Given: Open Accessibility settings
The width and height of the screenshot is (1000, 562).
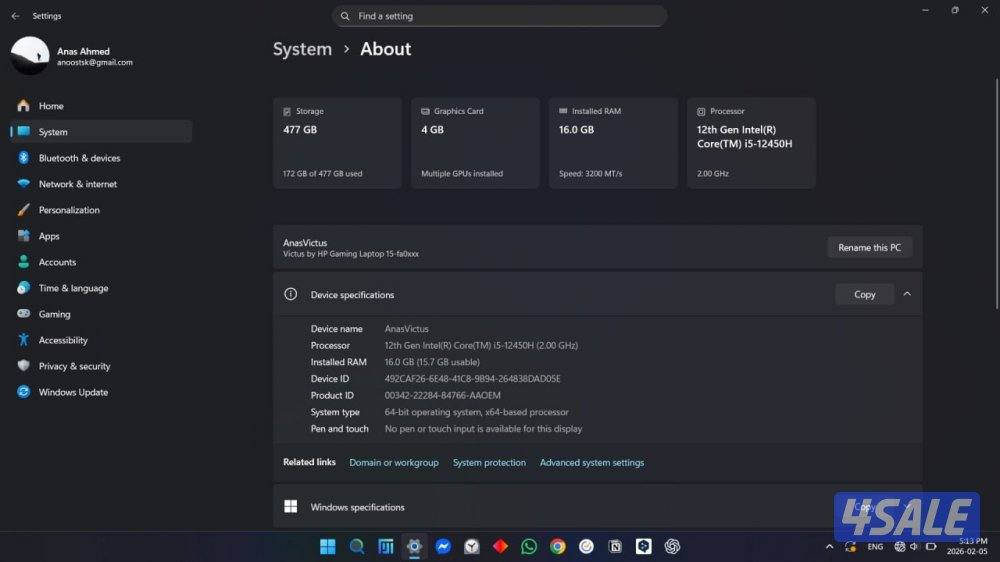Looking at the screenshot, I should (x=102, y=341).
